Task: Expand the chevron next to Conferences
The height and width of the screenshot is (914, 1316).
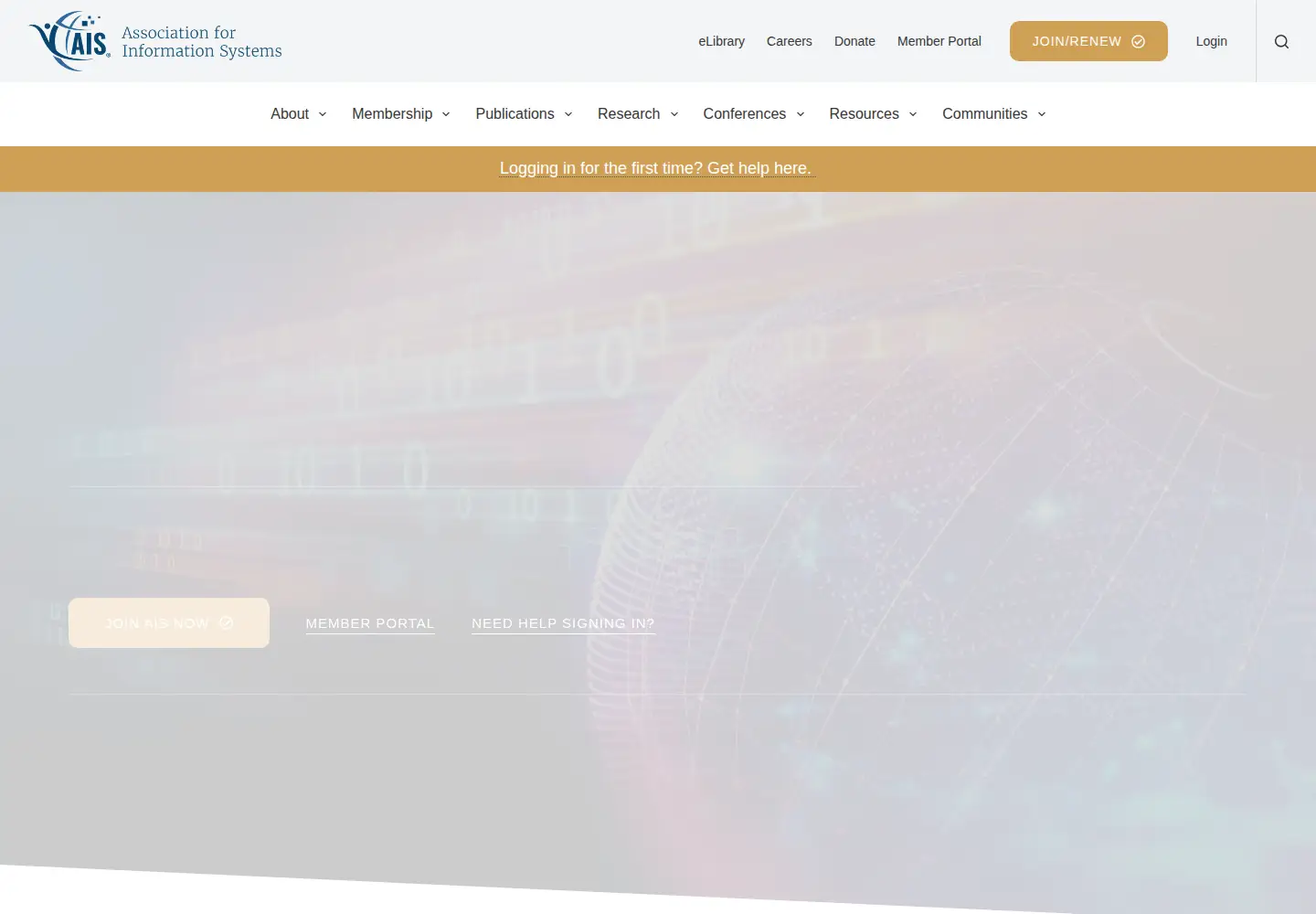Action: click(x=801, y=114)
